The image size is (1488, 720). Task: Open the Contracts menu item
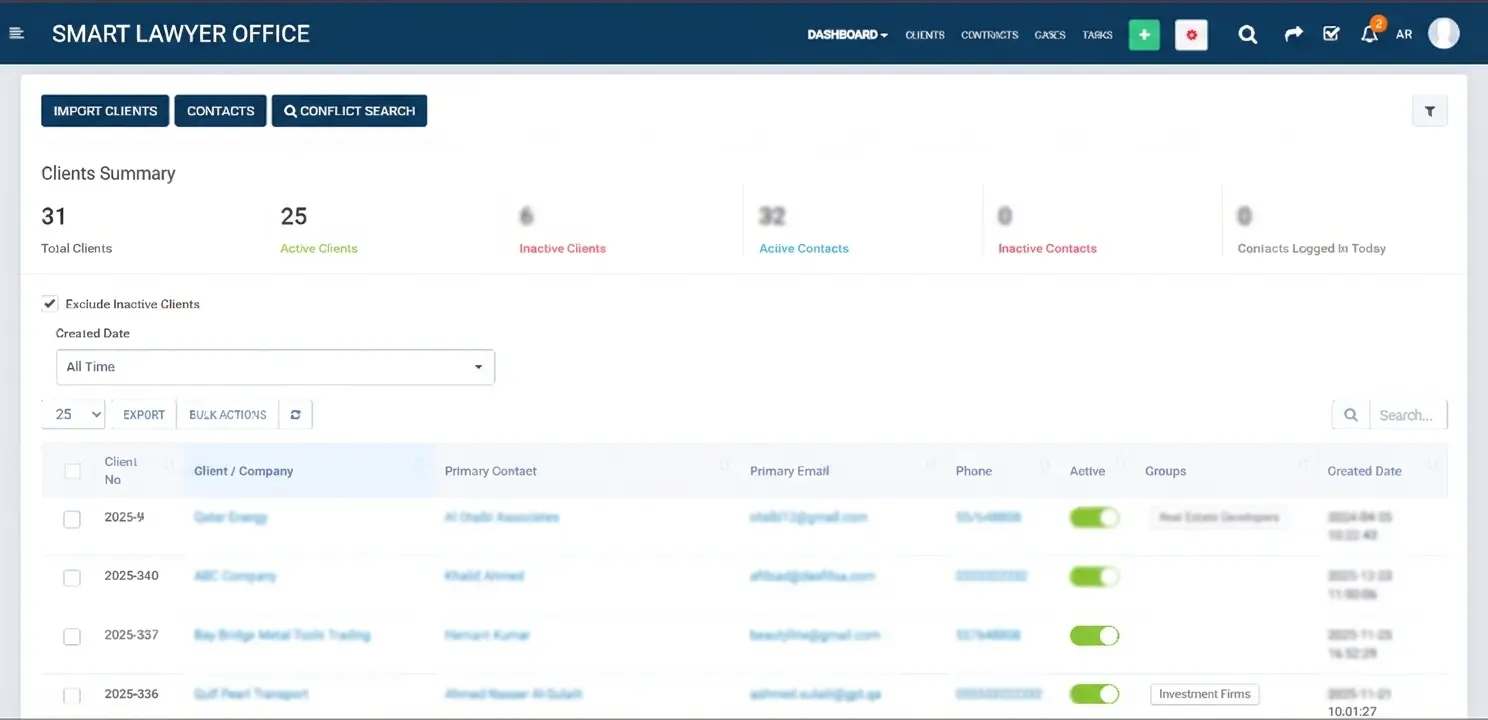click(x=989, y=34)
